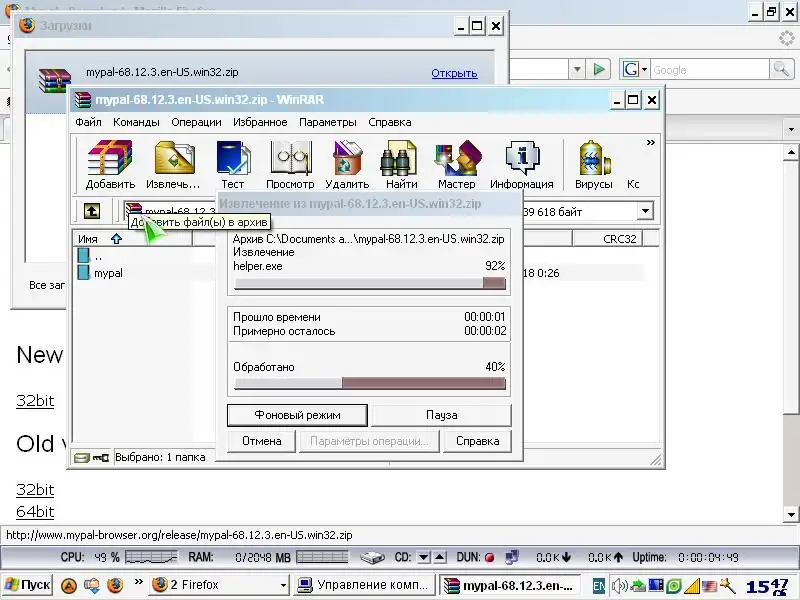Click the key icon in WinRAR status bar
The width and height of the screenshot is (800, 600).
point(101,458)
